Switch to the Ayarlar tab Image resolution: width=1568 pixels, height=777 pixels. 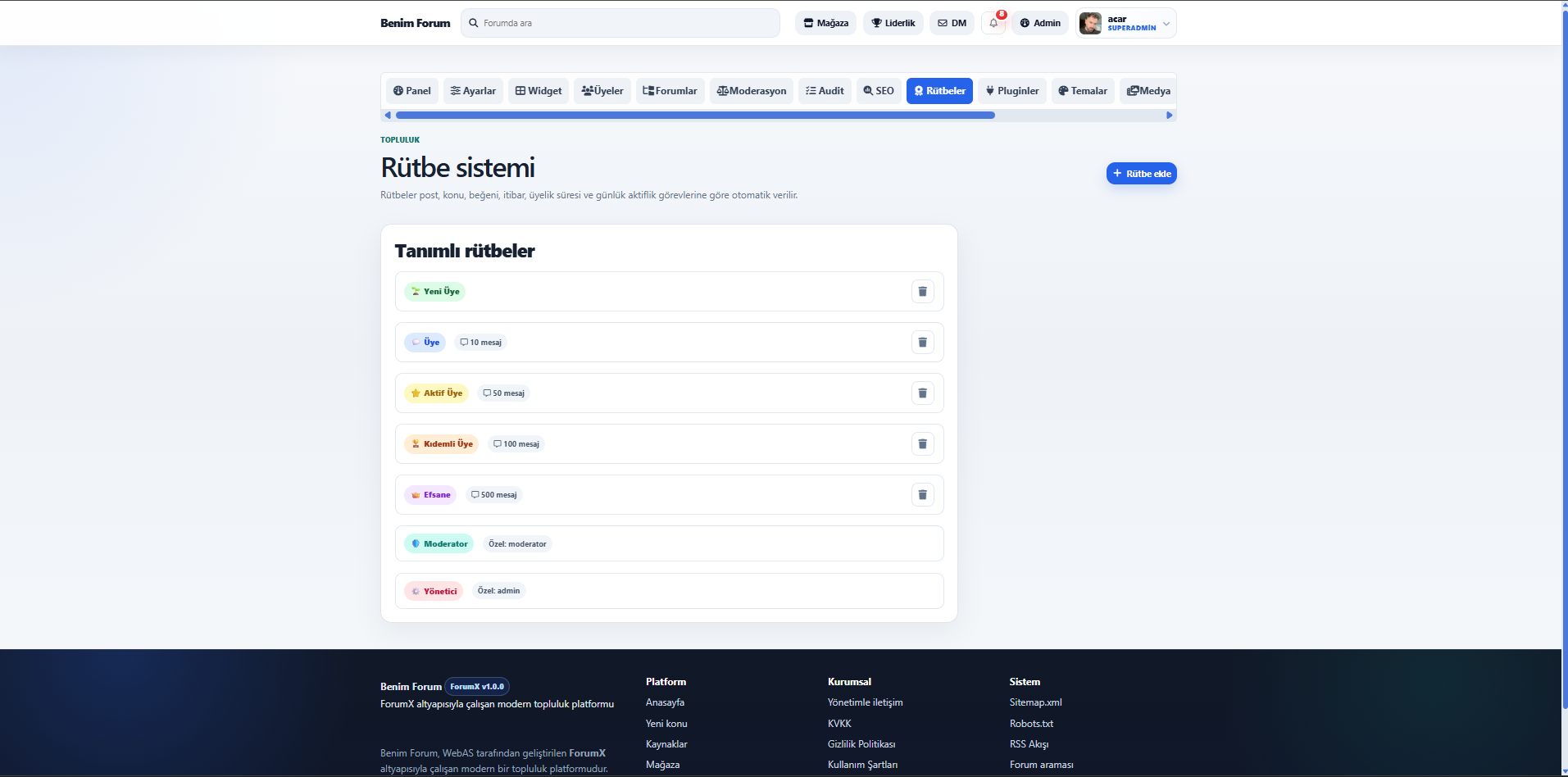click(x=473, y=91)
